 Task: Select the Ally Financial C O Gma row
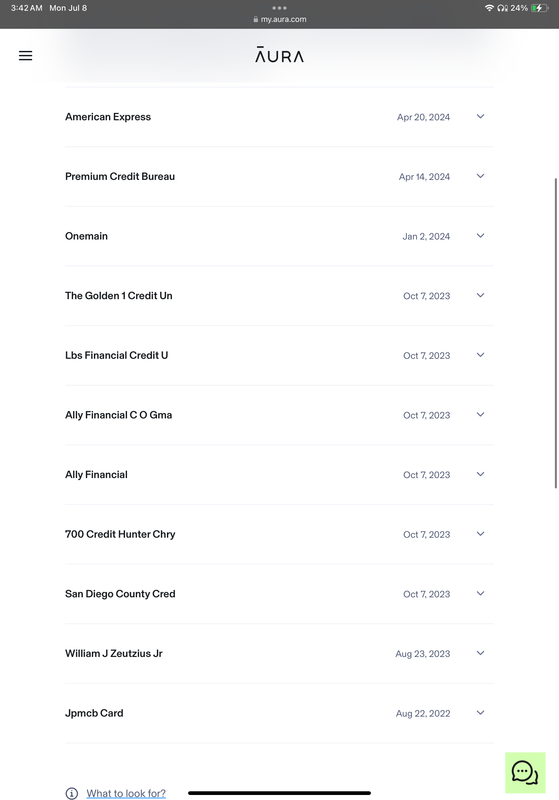click(279, 415)
